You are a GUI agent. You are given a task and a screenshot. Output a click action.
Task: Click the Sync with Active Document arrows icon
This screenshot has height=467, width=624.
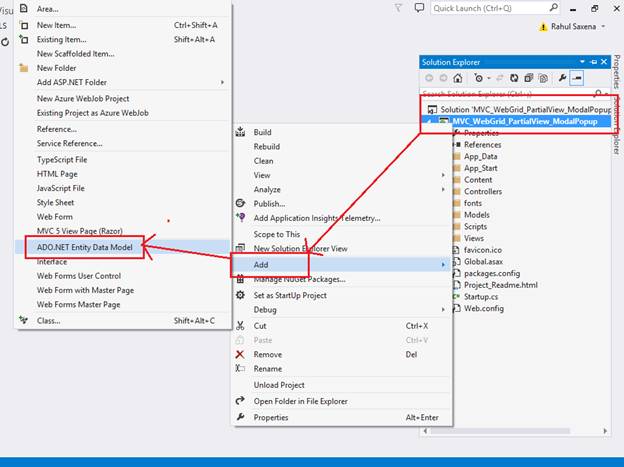[500, 78]
